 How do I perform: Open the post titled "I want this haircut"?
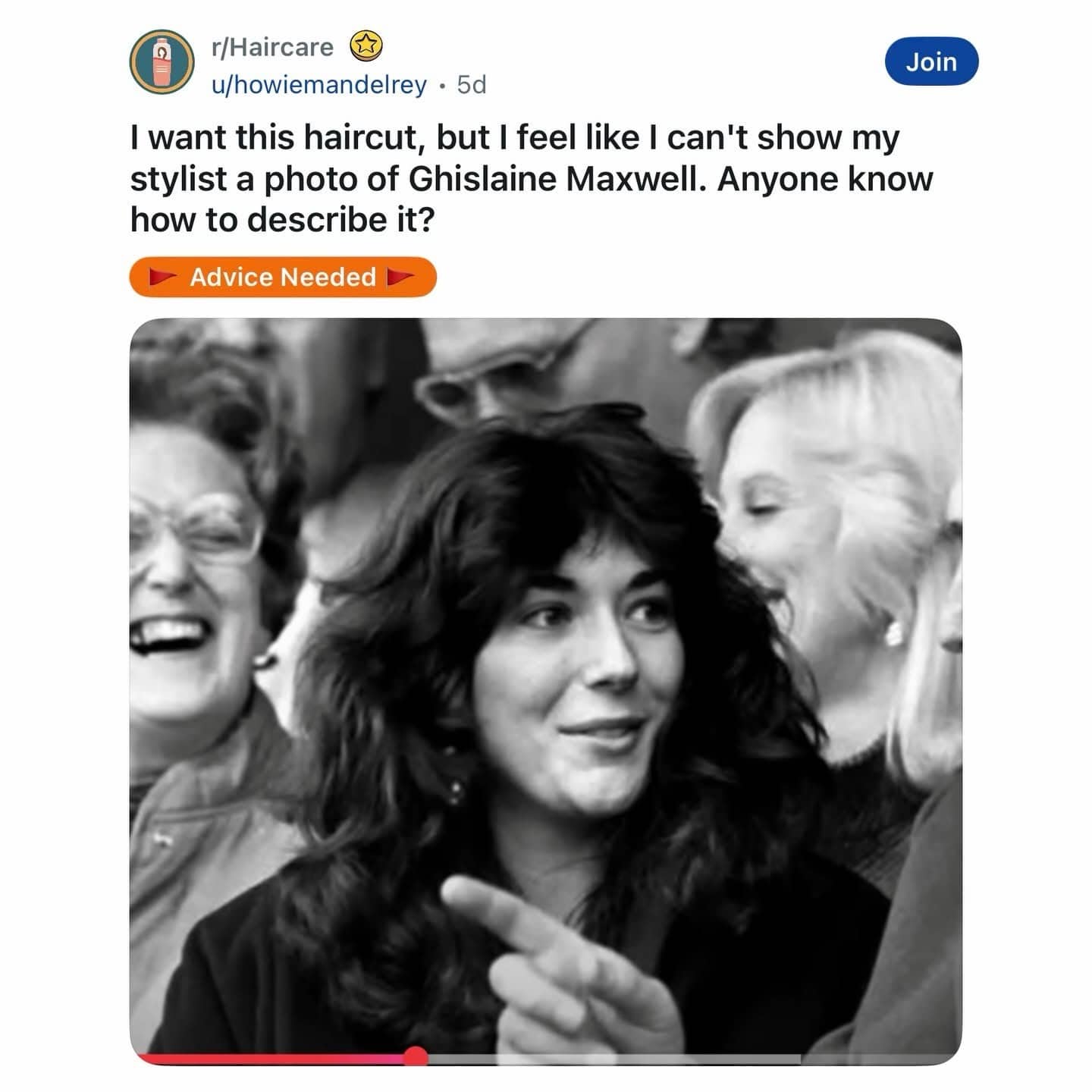tap(531, 179)
